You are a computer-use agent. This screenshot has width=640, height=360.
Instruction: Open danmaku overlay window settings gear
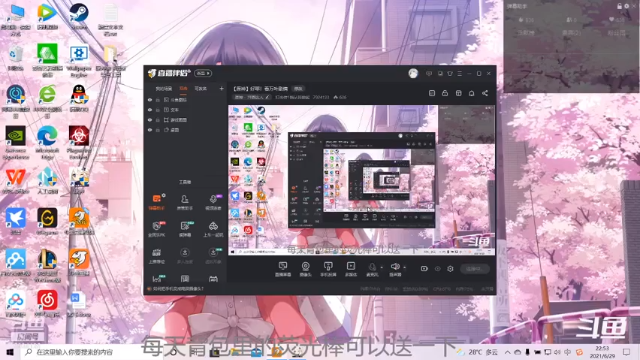click(x=627, y=6)
